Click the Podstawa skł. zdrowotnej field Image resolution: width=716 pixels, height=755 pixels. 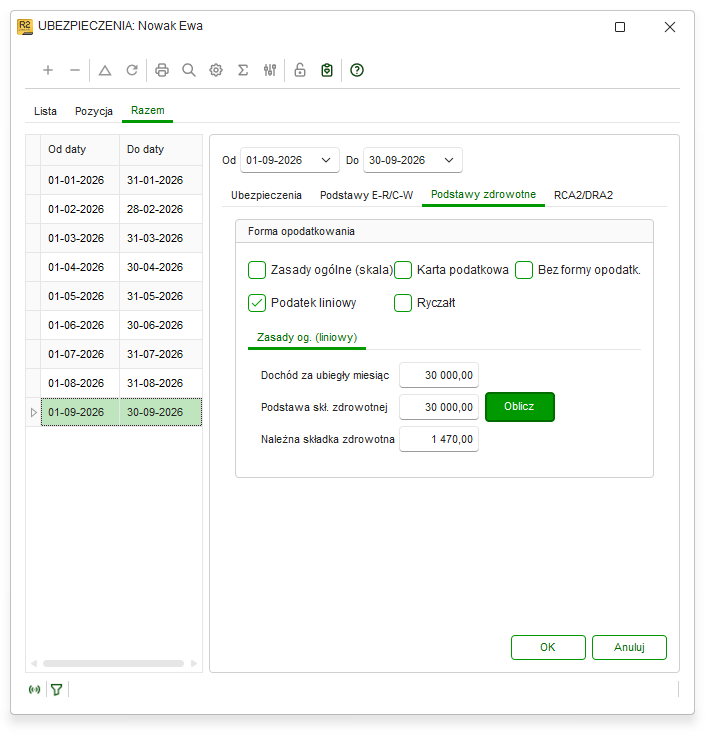coord(439,407)
